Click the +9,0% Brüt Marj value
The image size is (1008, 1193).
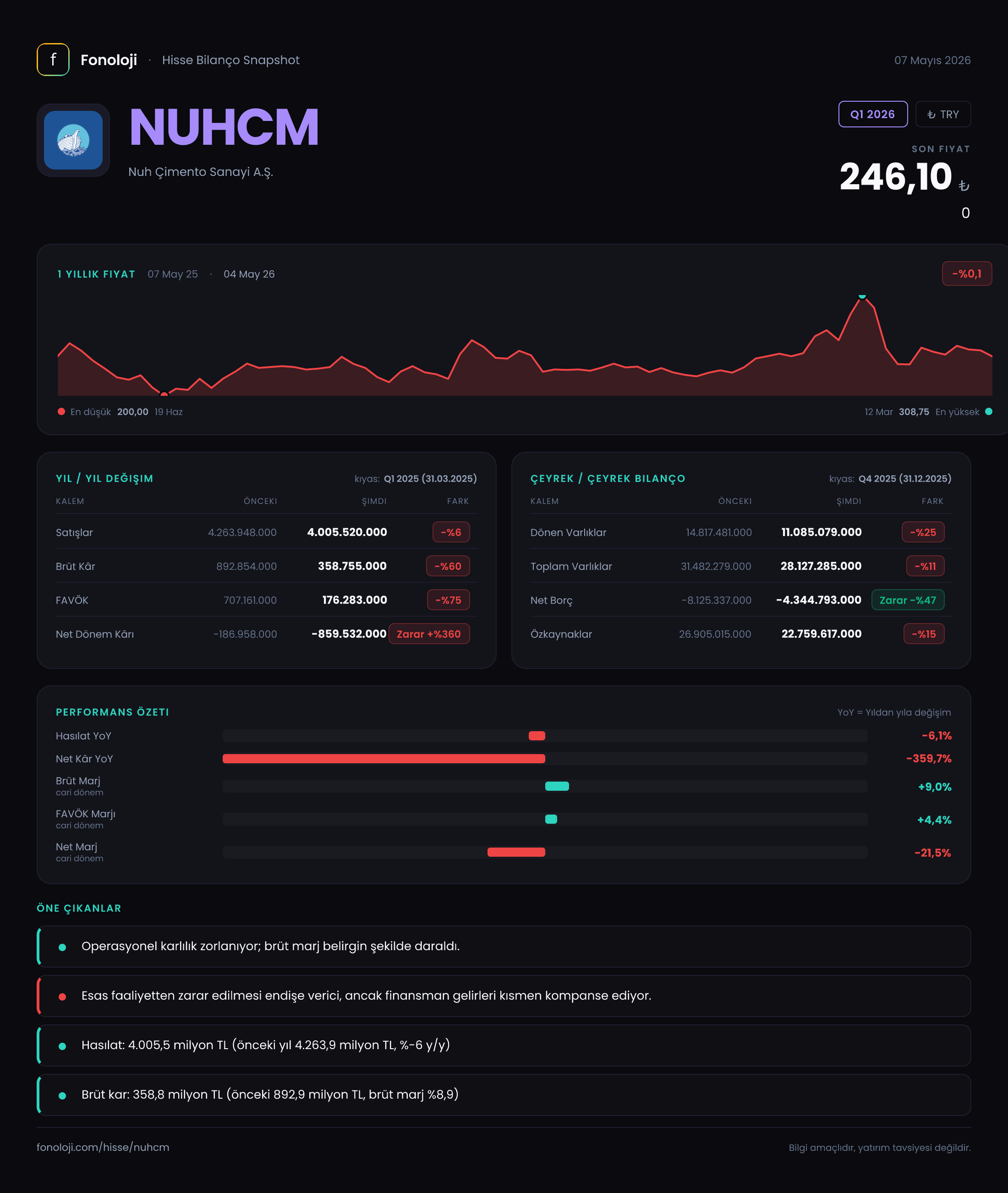pos(934,787)
